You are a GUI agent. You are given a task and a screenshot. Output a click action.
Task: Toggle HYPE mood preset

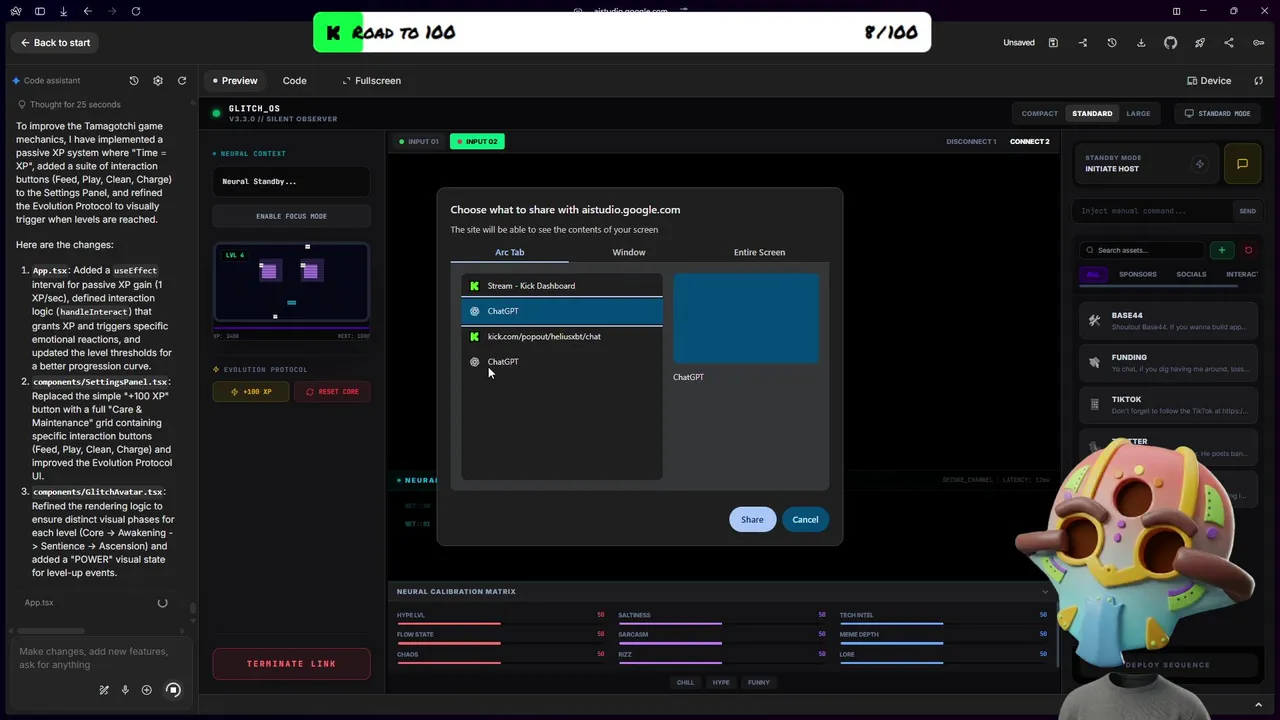[721, 682]
